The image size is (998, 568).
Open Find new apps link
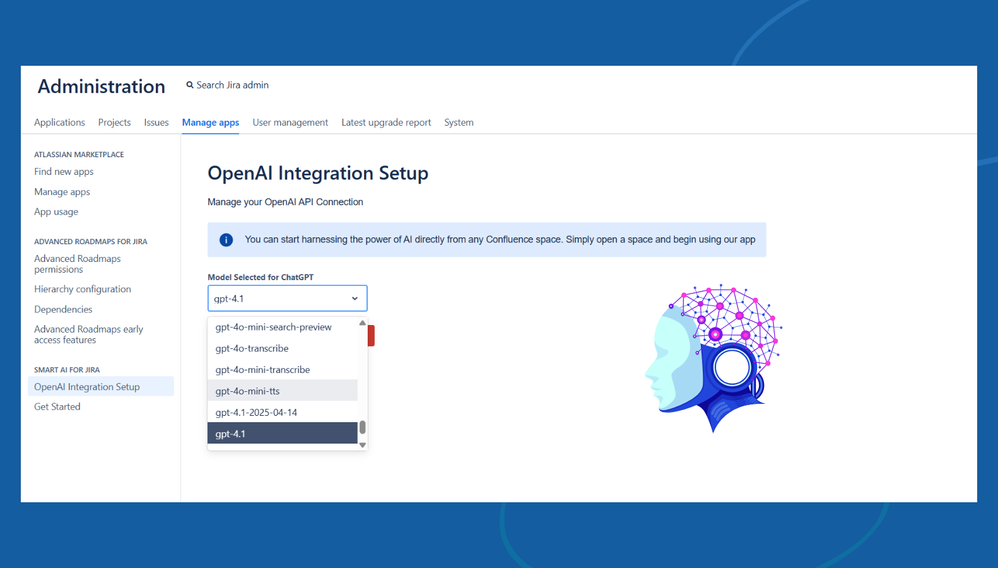64,171
